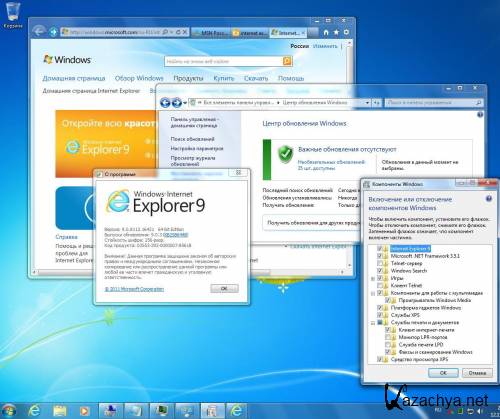Collapse Службы печати и документов node

tap(373, 323)
